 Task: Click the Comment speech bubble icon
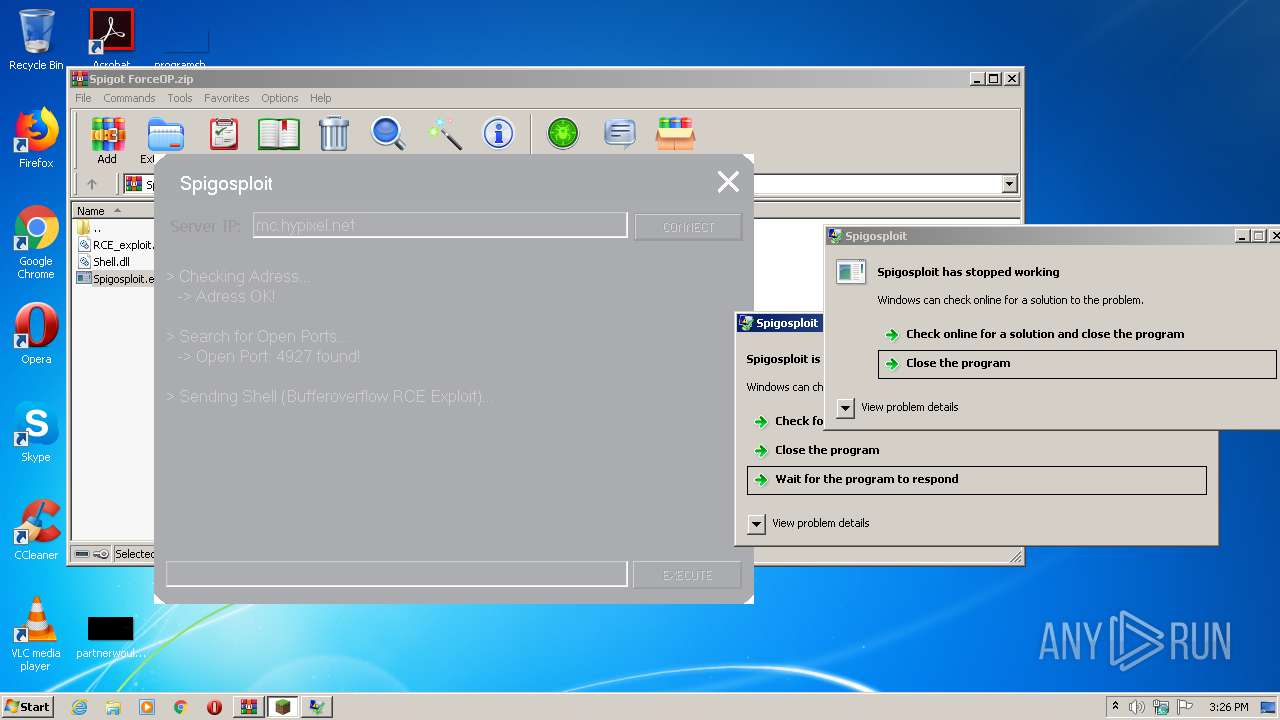(x=619, y=134)
